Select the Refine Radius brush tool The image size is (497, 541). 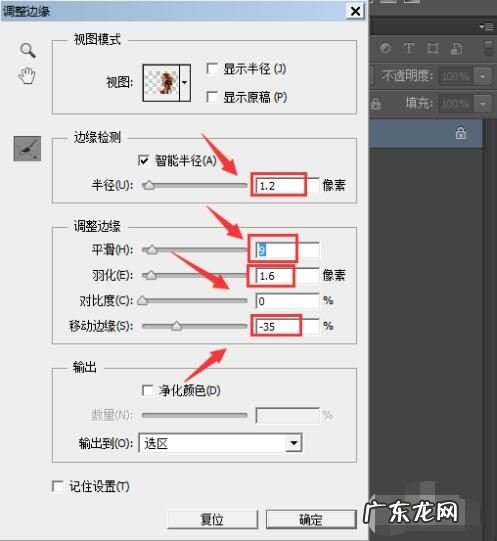(x=27, y=149)
